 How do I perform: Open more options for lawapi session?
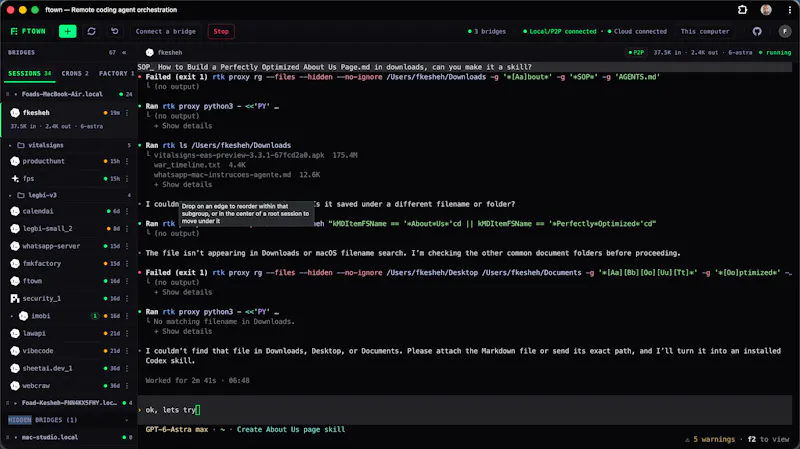click(127, 333)
